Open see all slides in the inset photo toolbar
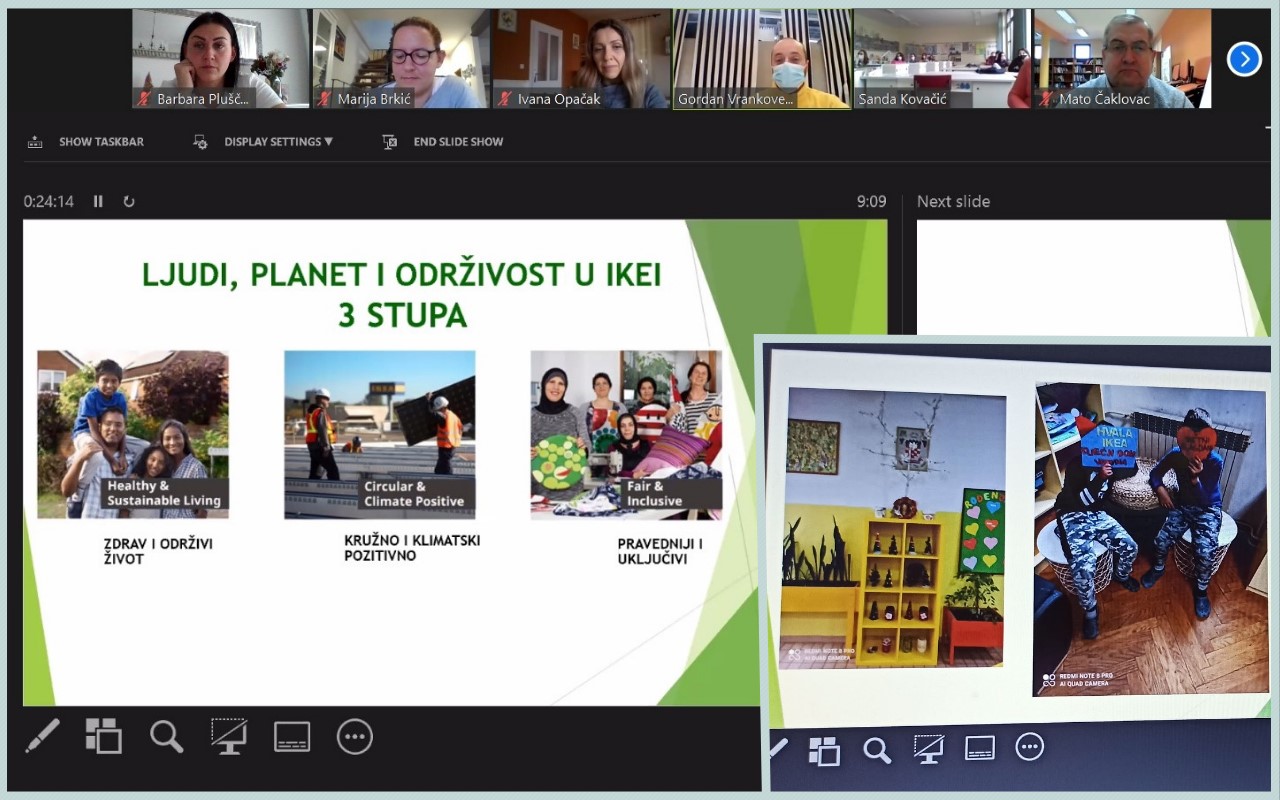 pyautogui.click(x=824, y=750)
